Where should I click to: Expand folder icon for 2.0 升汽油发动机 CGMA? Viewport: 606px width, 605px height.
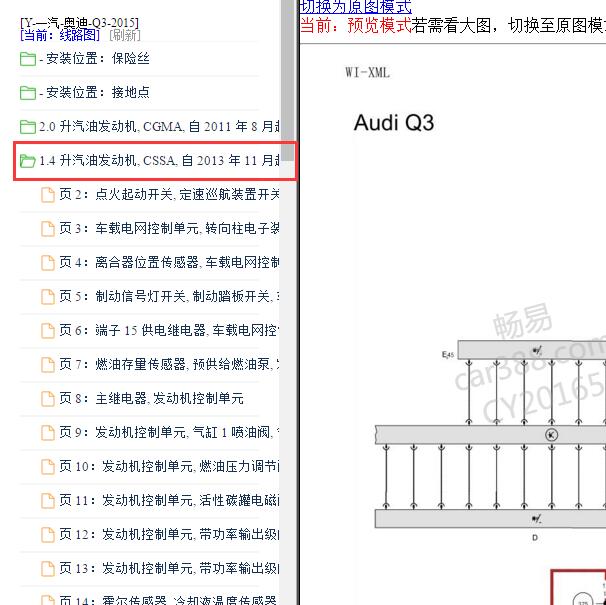point(28,127)
